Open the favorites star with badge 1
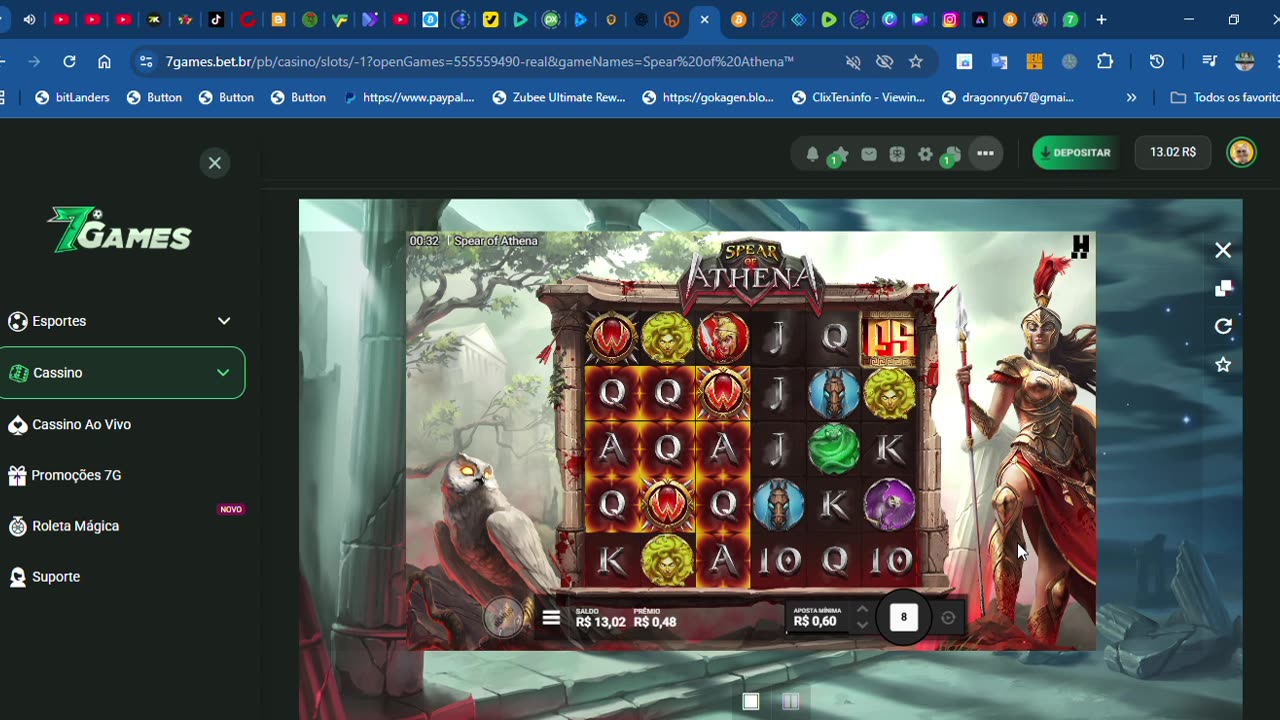The image size is (1280, 720). coord(838,155)
